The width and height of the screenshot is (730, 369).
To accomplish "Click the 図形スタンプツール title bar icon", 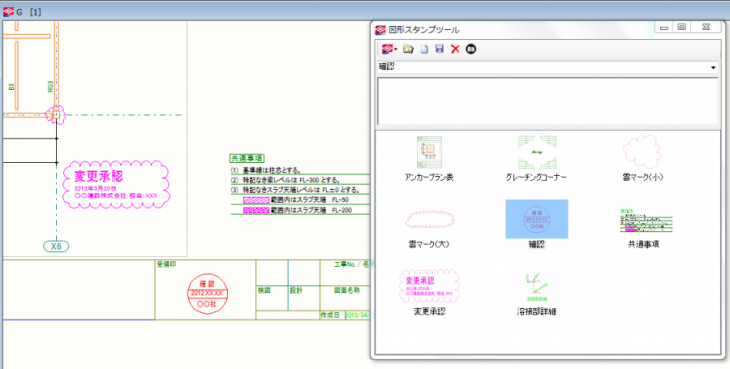I will [x=380, y=30].
